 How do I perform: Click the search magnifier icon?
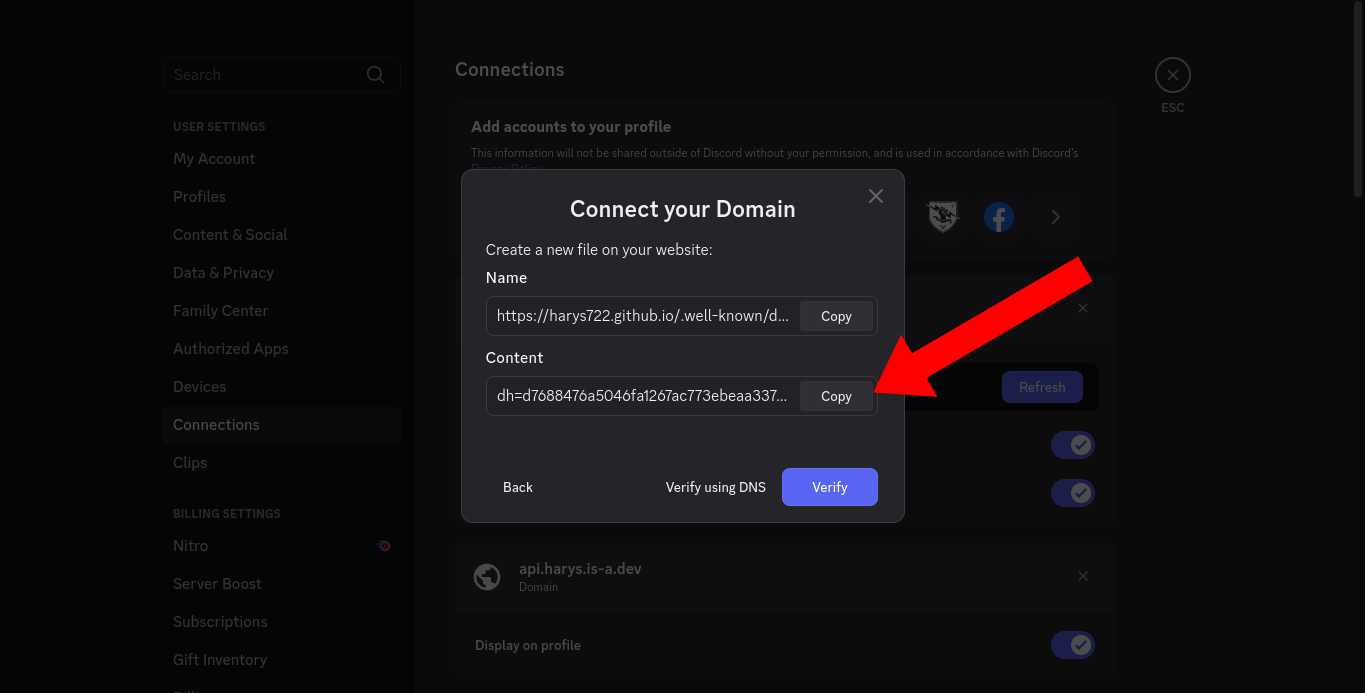375,75
